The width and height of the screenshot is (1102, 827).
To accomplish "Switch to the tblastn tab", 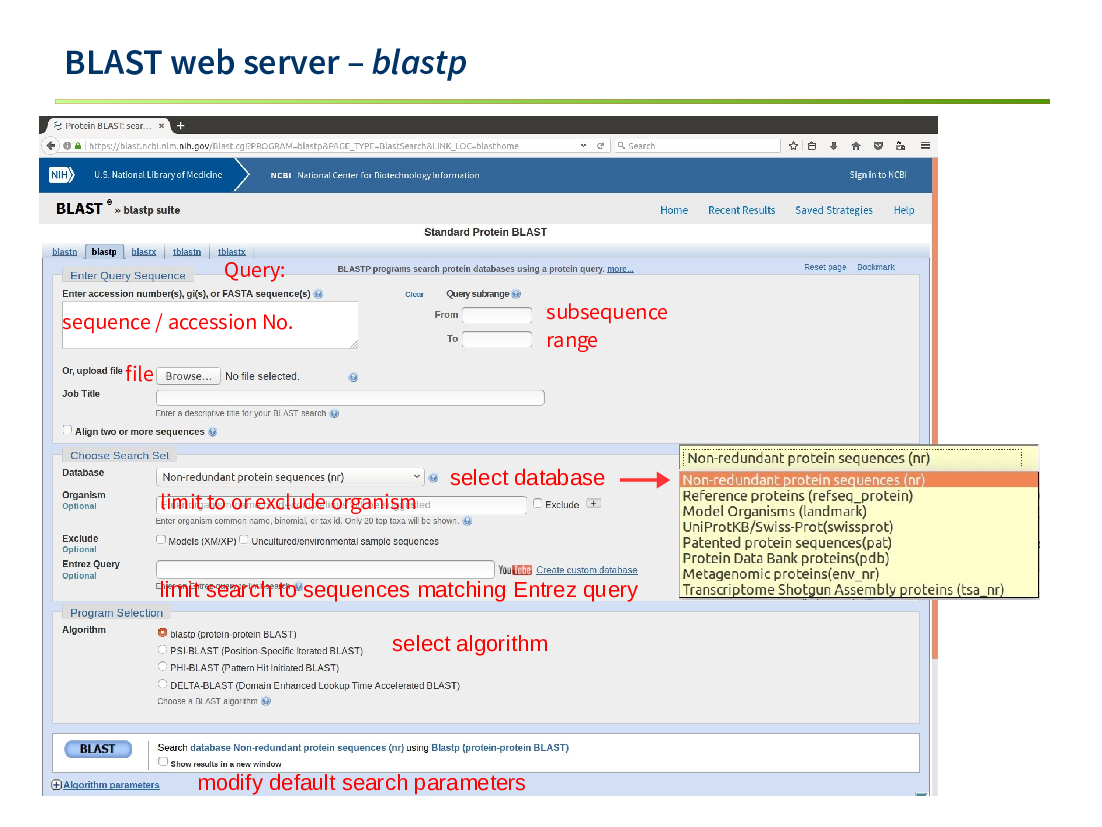I will (x=187, y=252).
